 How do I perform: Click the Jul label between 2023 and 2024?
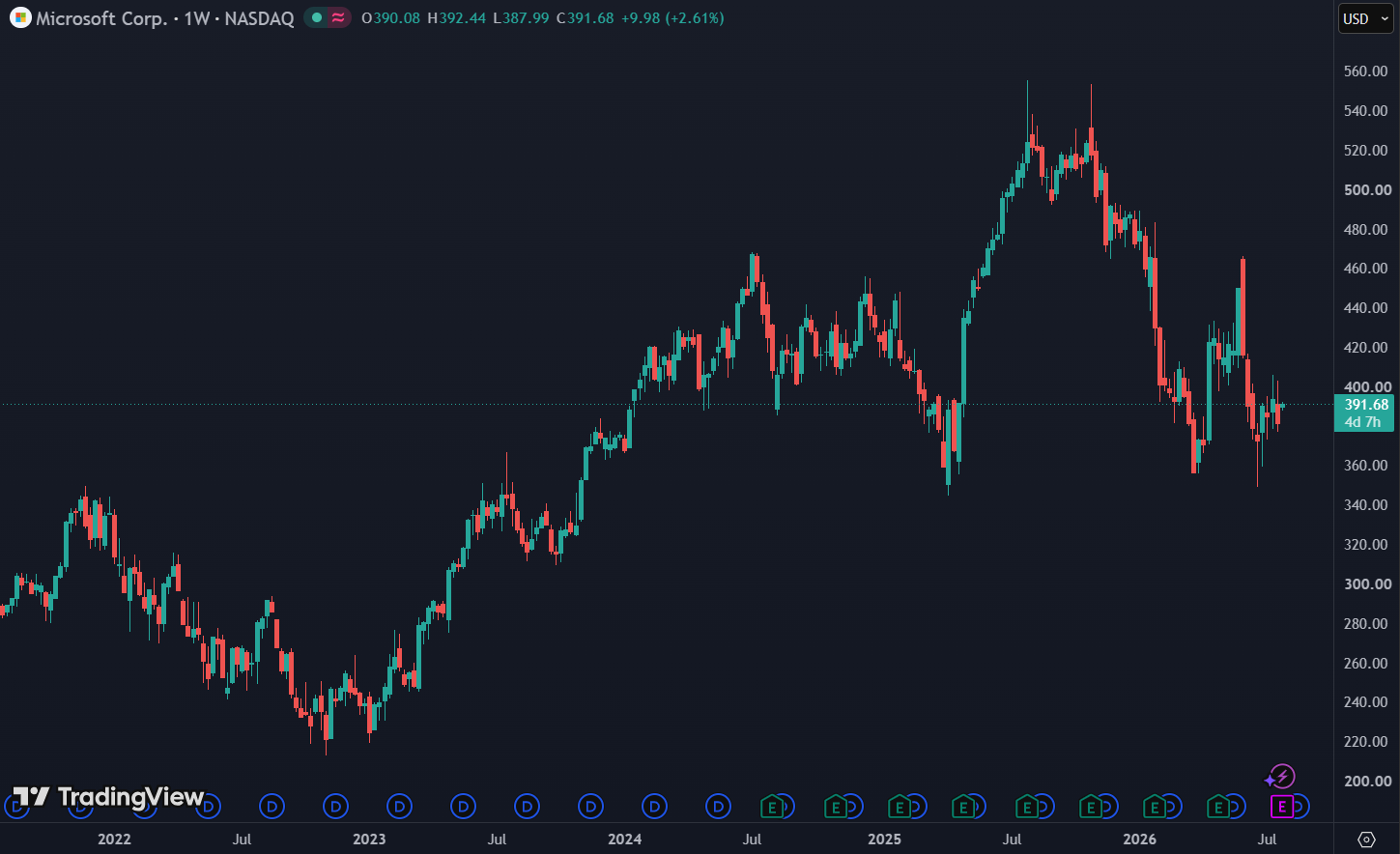point(497,840)
